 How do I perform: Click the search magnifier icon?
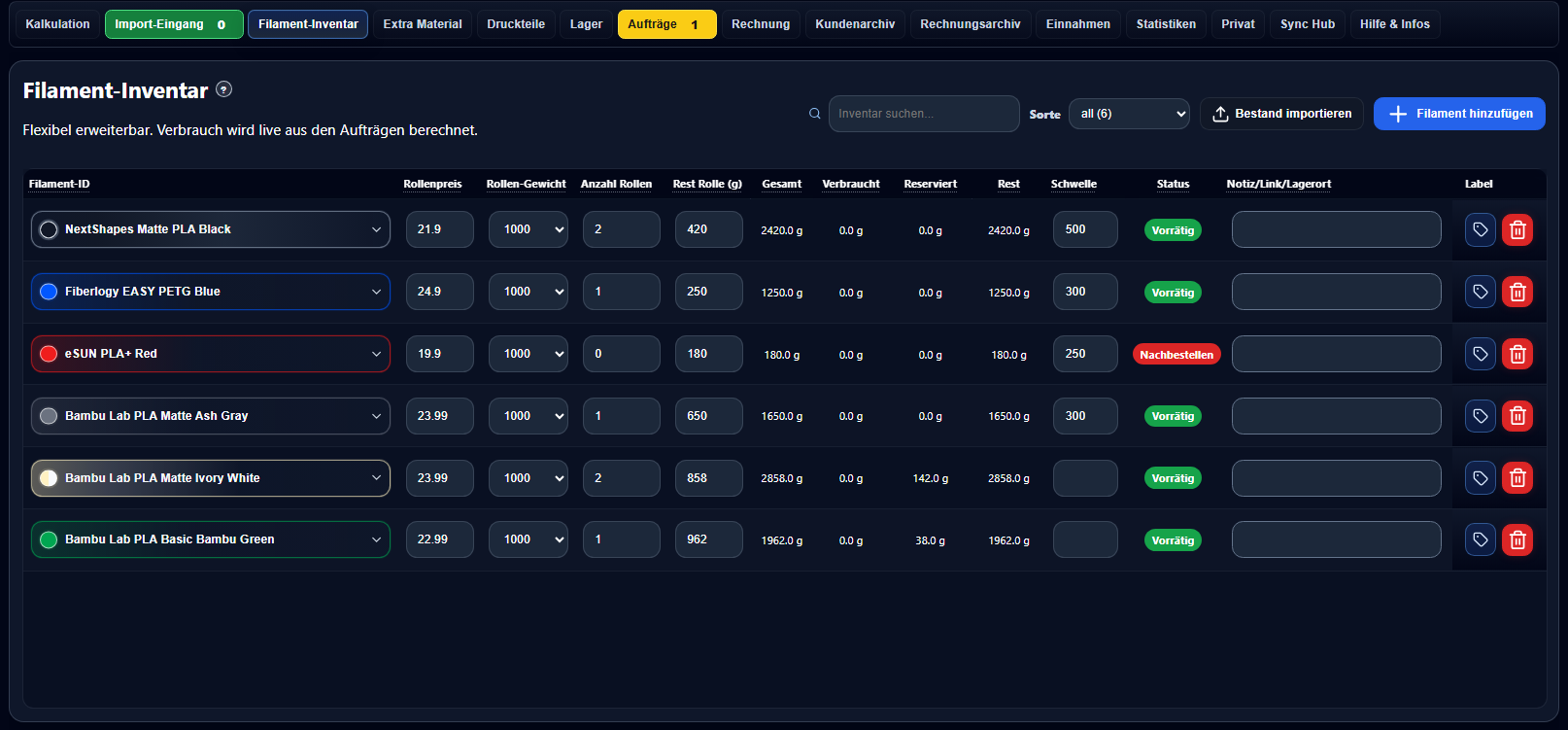point(815,114)
